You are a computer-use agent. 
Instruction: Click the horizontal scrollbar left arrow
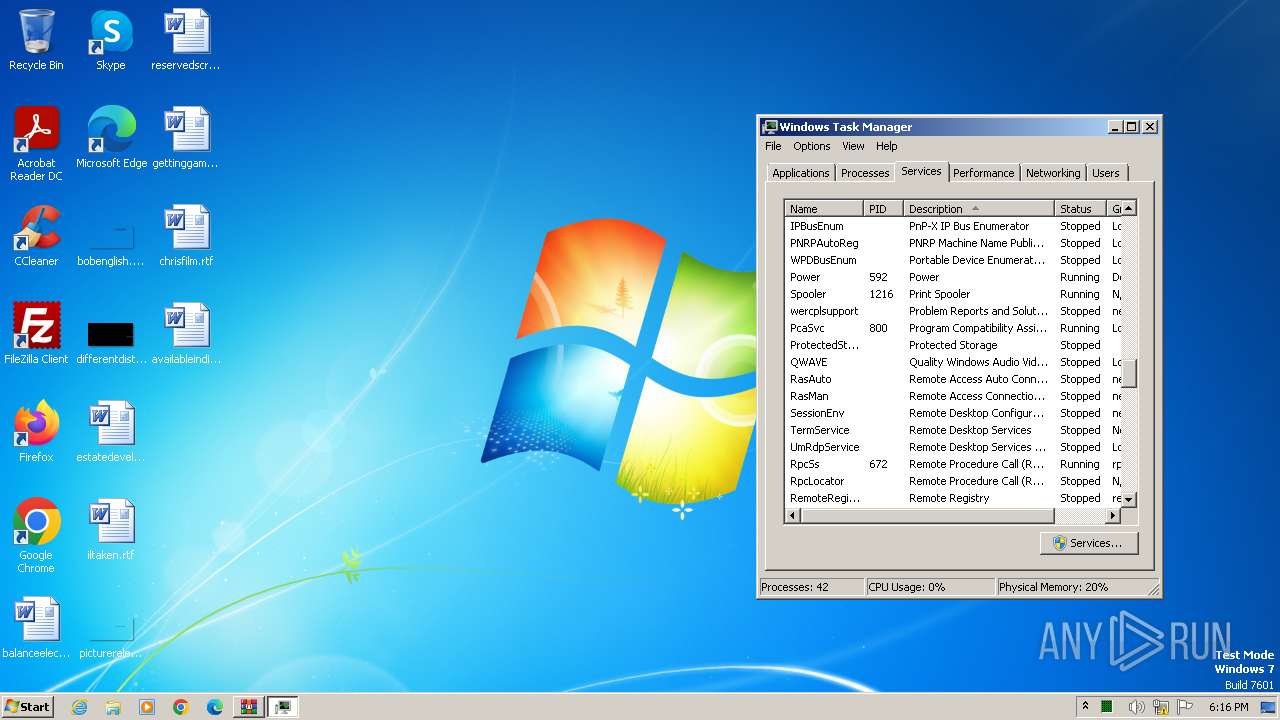click(x=793, y=516)
